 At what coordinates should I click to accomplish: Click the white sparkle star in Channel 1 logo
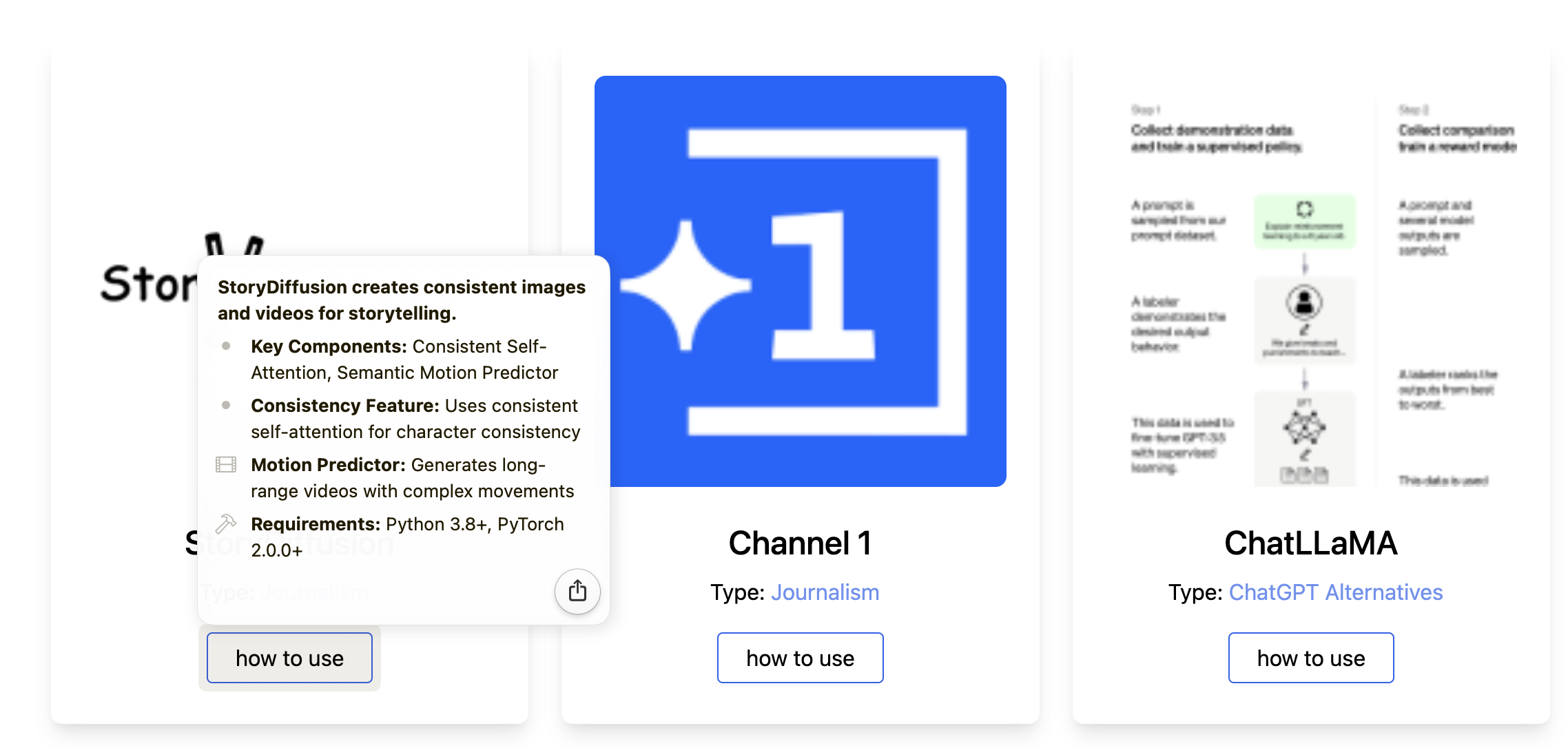point(685,285)
